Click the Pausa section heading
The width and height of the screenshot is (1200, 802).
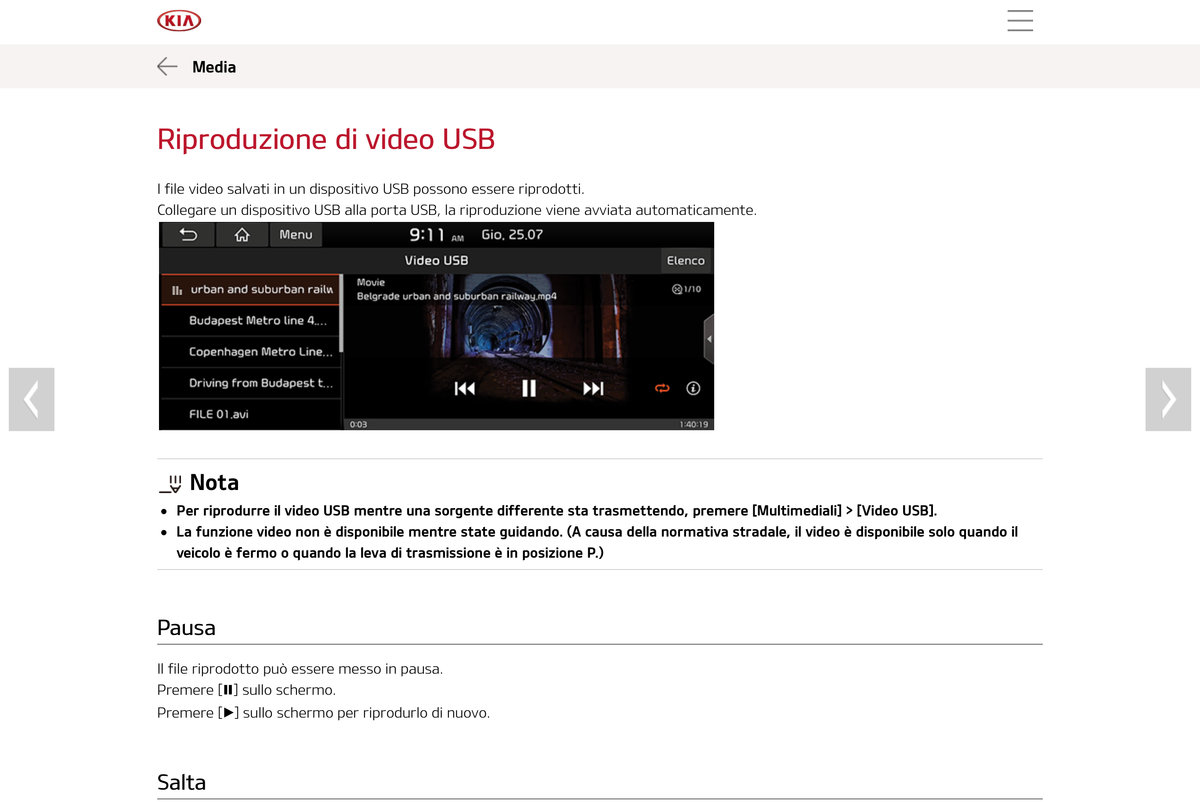tap(186, 628)
